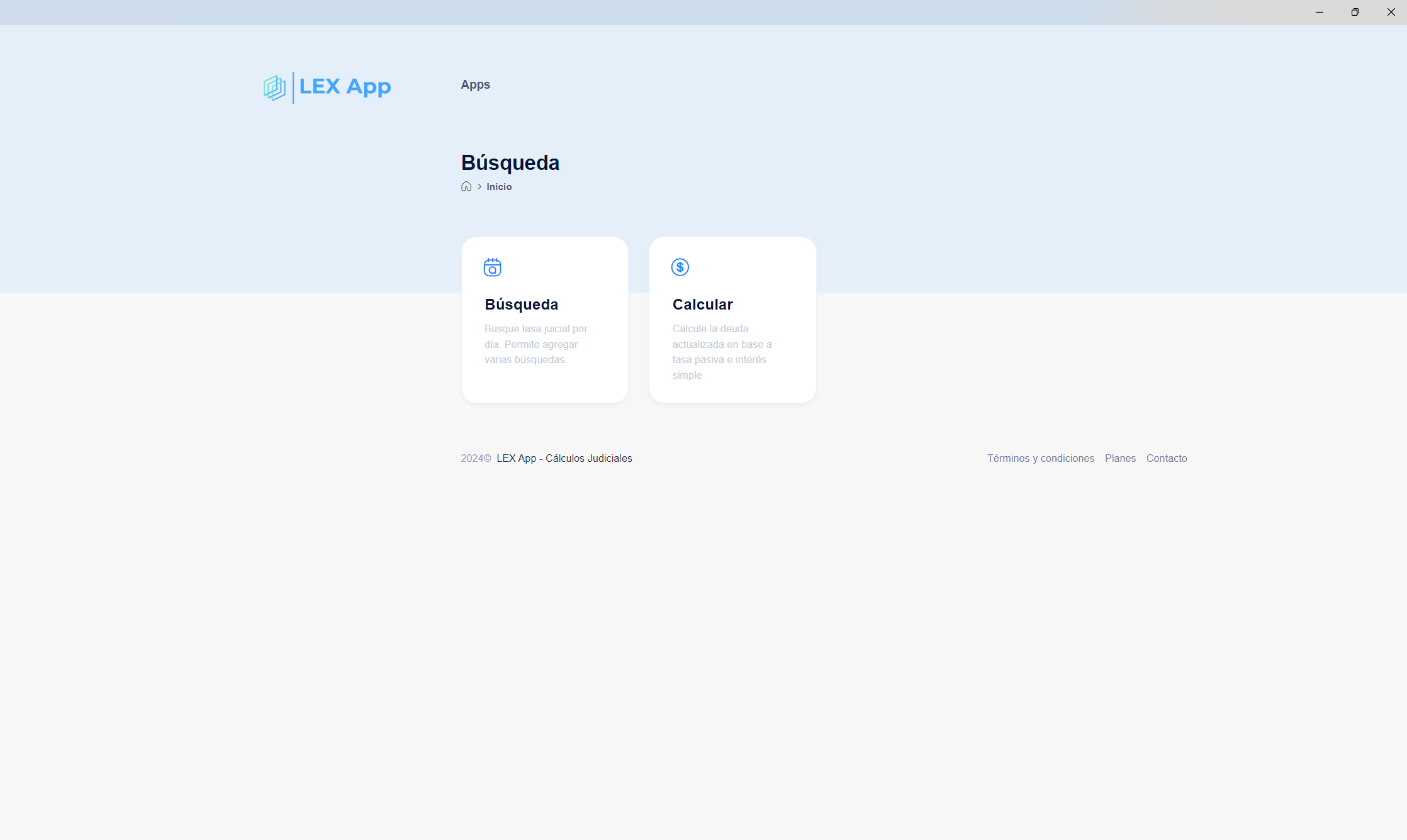The width and height of the screenshot is (1407, 840).
Task: Open the Contacto link
Action: coord(1166,458)
